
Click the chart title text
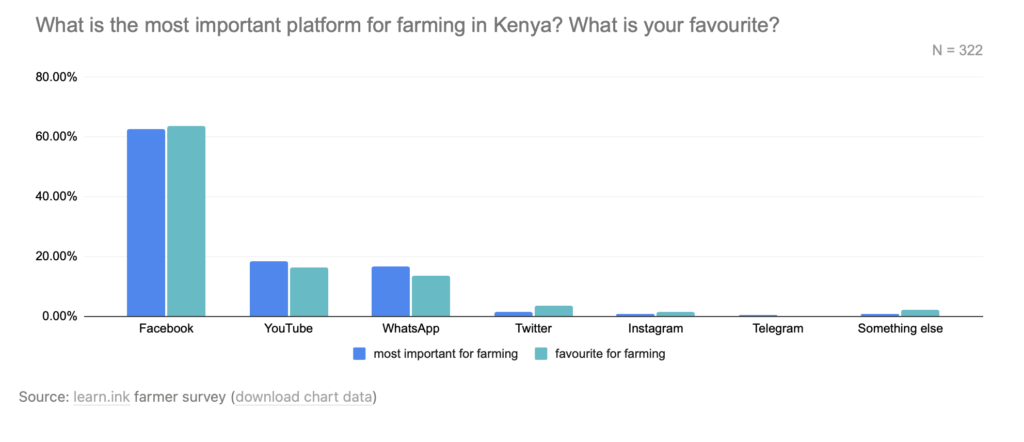point(407,25)
